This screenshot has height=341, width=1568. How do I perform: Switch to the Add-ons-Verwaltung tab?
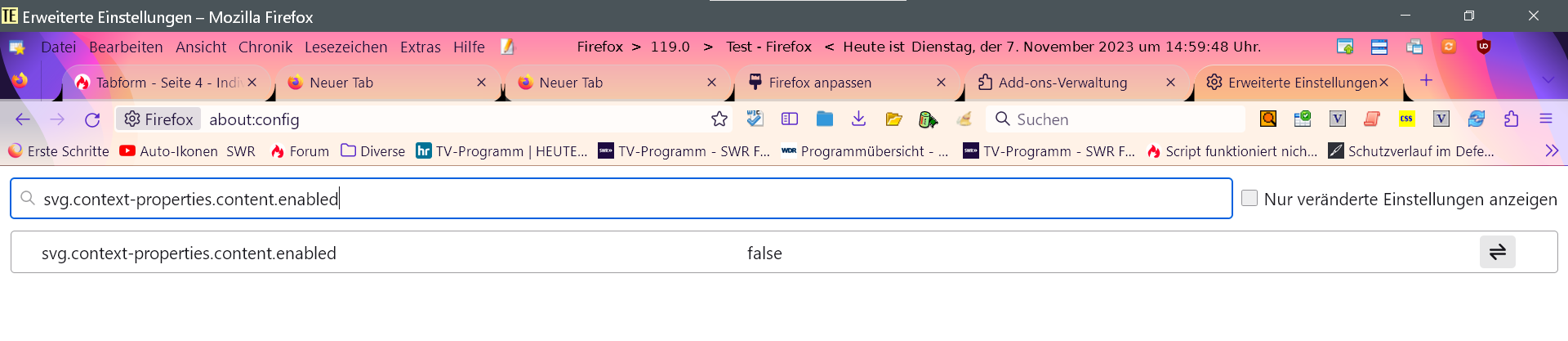[x=1062, y=83]
